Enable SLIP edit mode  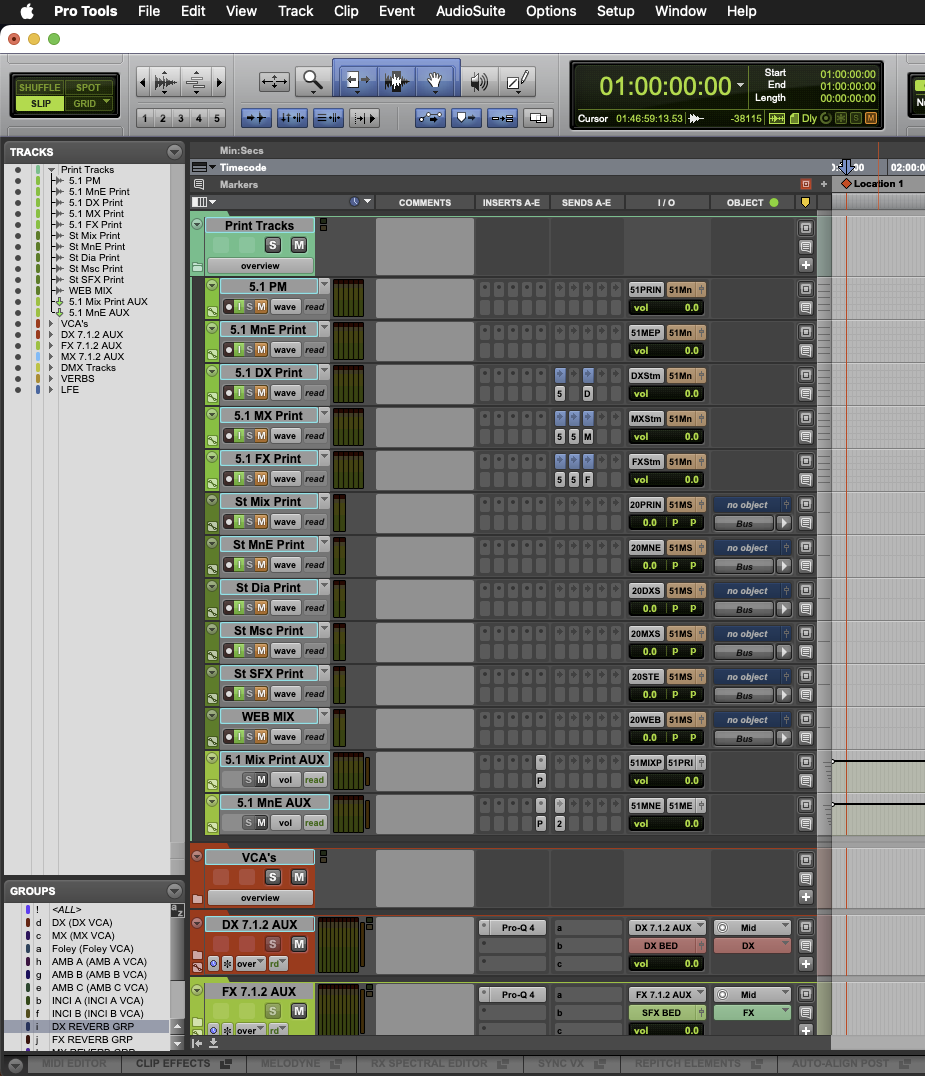(40, 104)
